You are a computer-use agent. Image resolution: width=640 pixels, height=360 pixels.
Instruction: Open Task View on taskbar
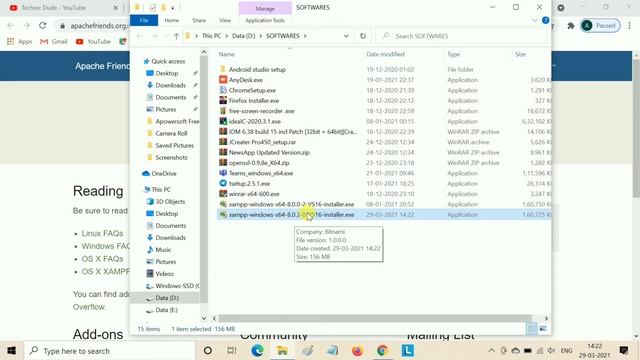pos(232,351)
